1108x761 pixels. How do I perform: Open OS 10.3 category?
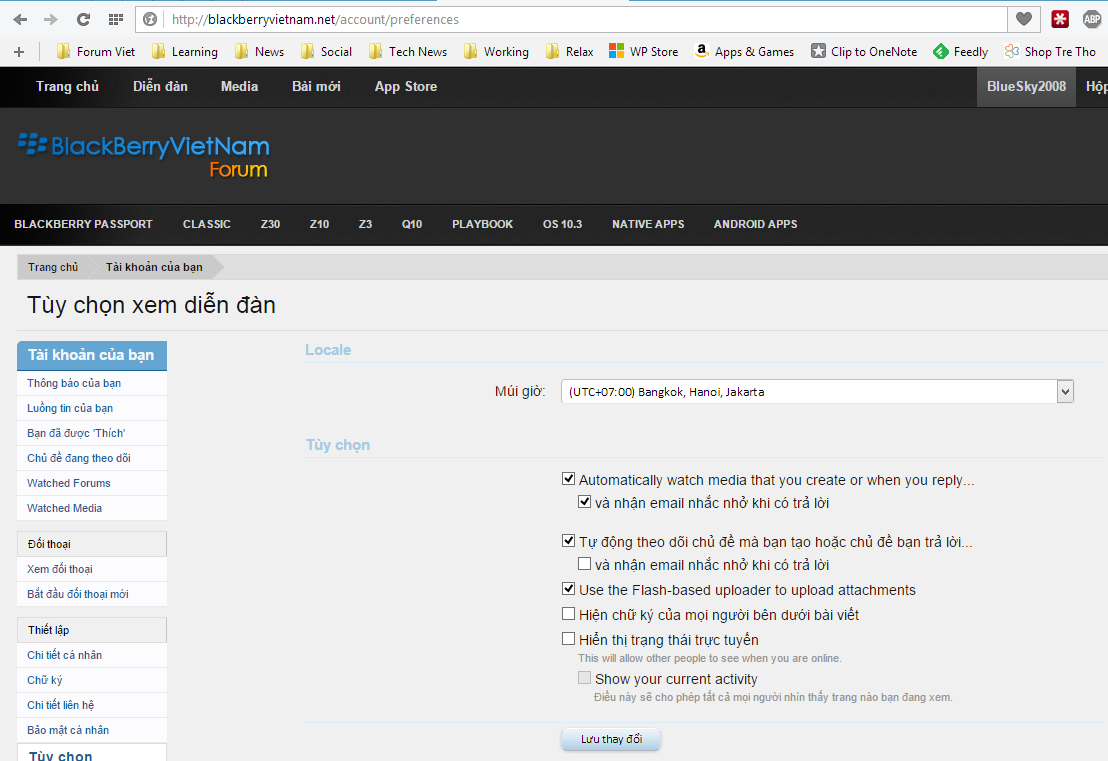coord(562,224)
